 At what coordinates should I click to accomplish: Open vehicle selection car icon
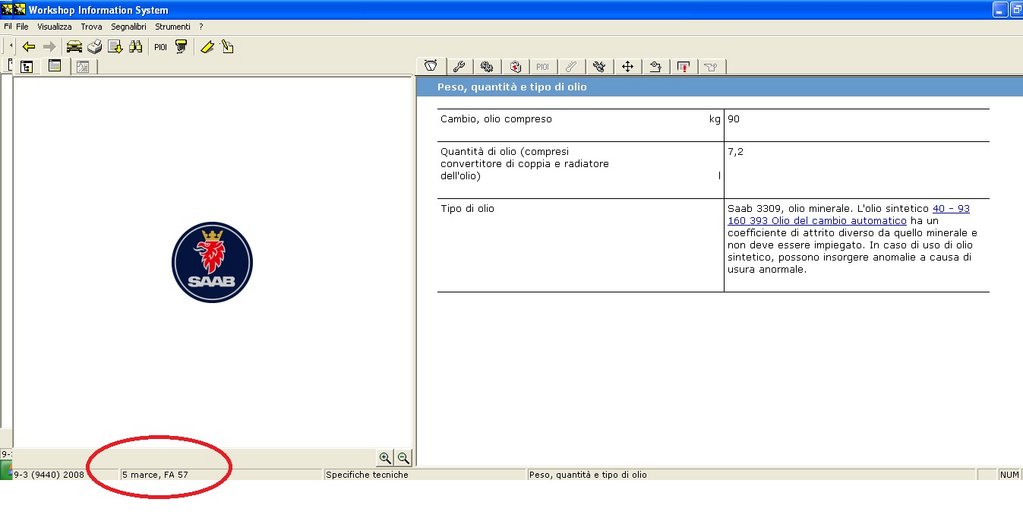(74, 46)
